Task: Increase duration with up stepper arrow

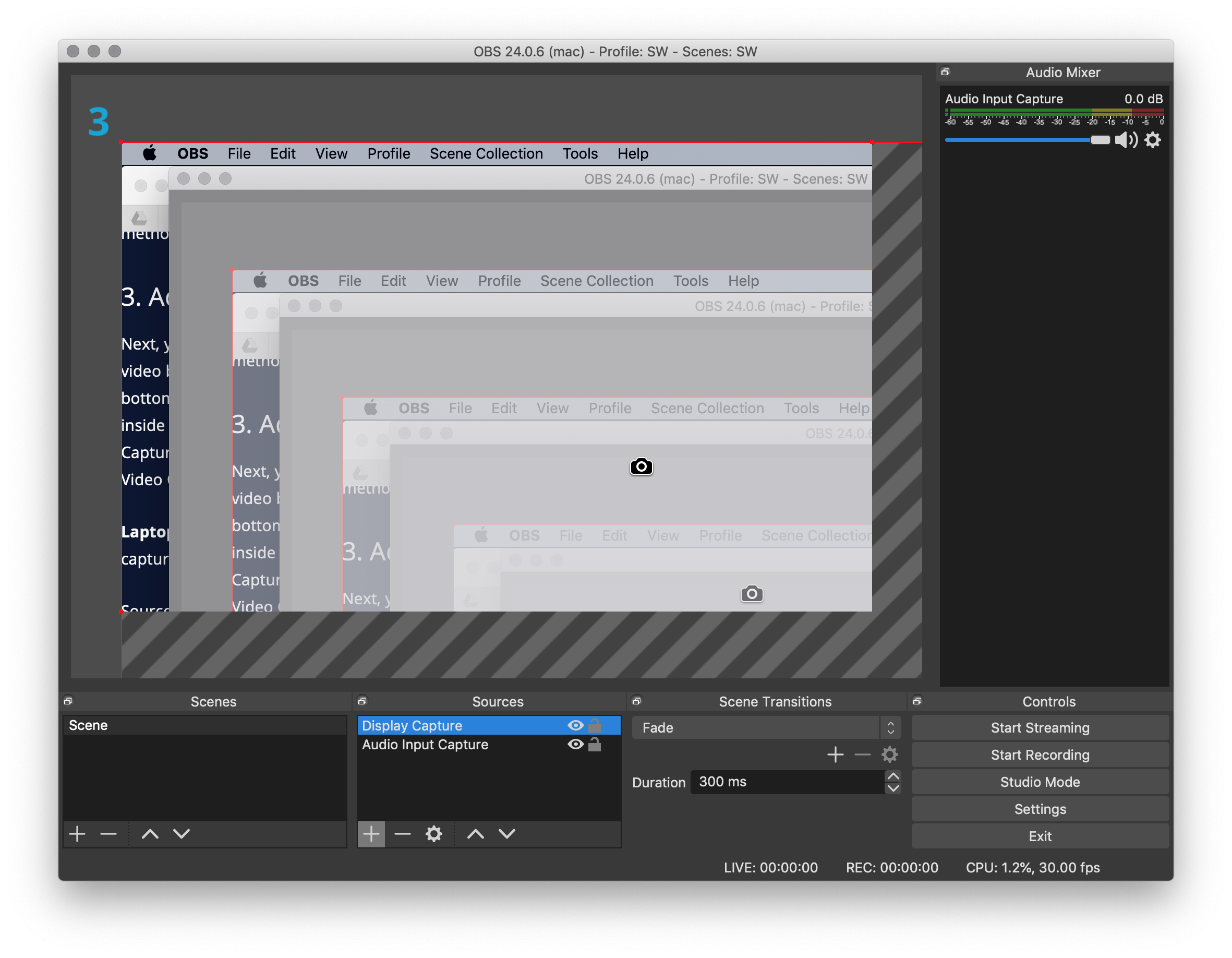Action: point(893,776)
